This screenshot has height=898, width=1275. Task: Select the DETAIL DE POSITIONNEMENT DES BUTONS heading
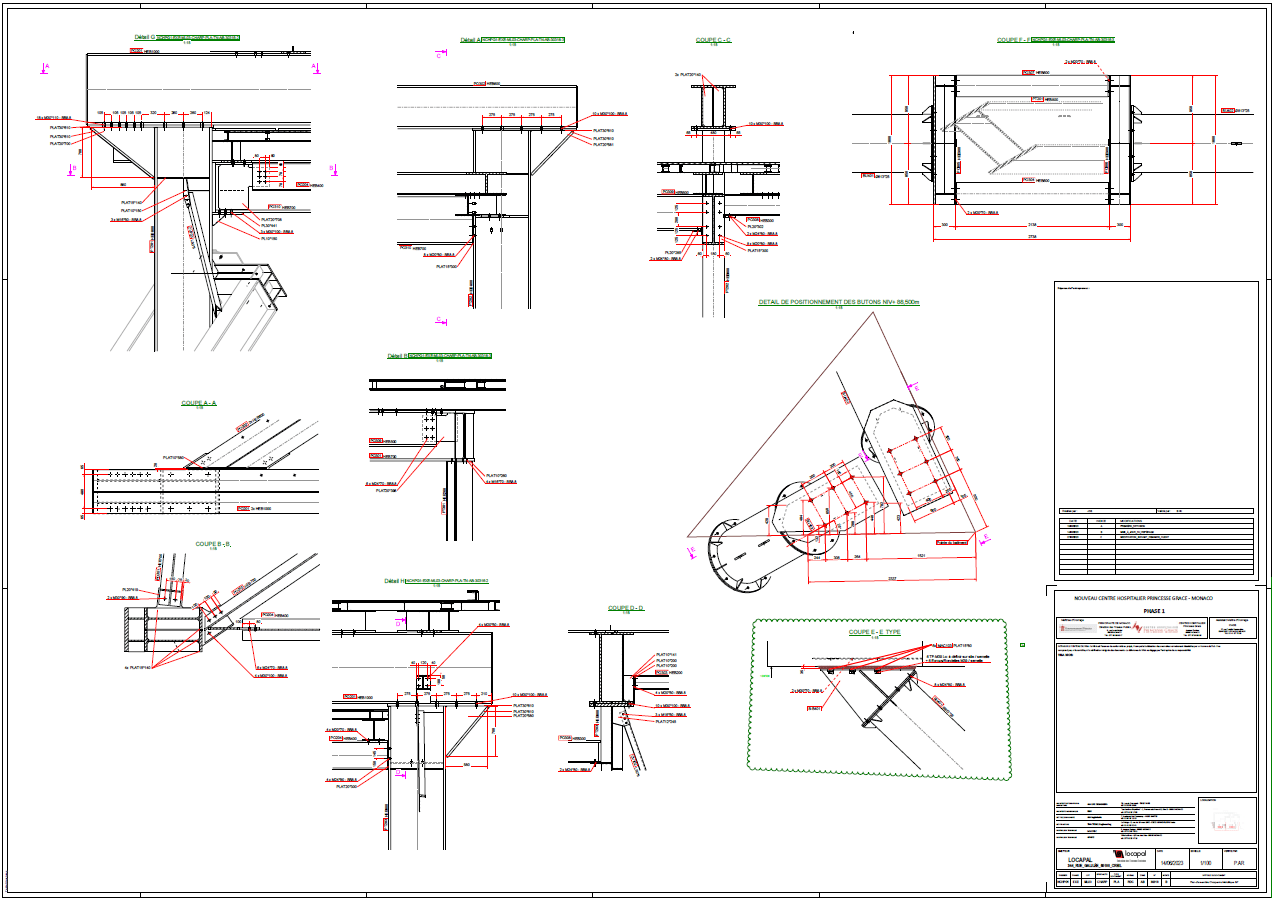(x=838, y=301)
